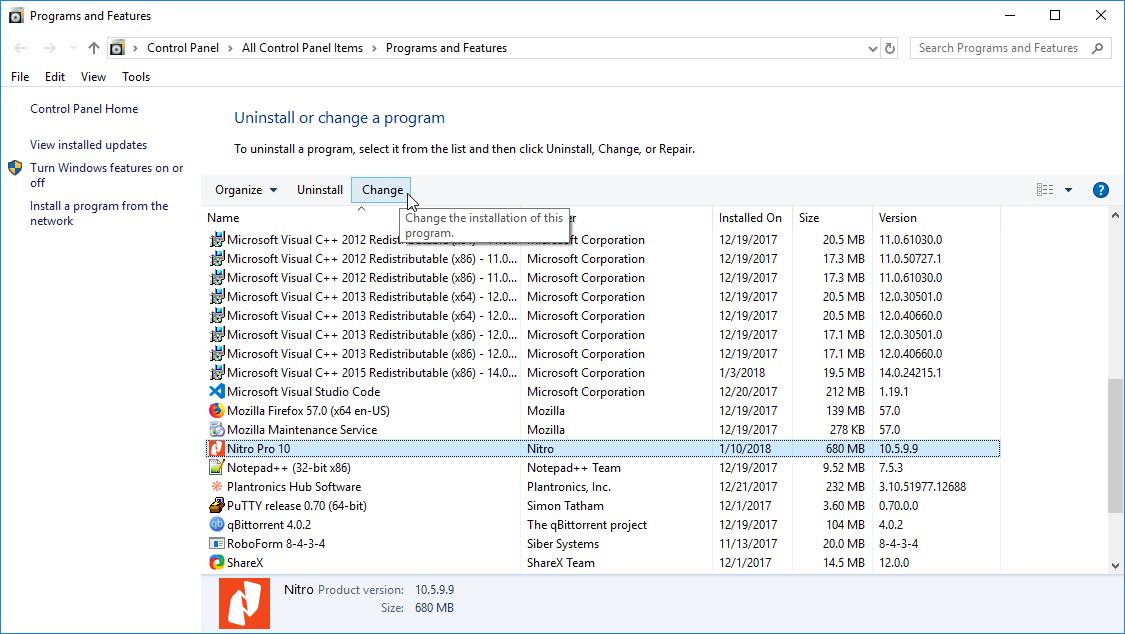Click the qBittorrent icon in list
This screenshot has height=634, width=1125.
point(217,525)
